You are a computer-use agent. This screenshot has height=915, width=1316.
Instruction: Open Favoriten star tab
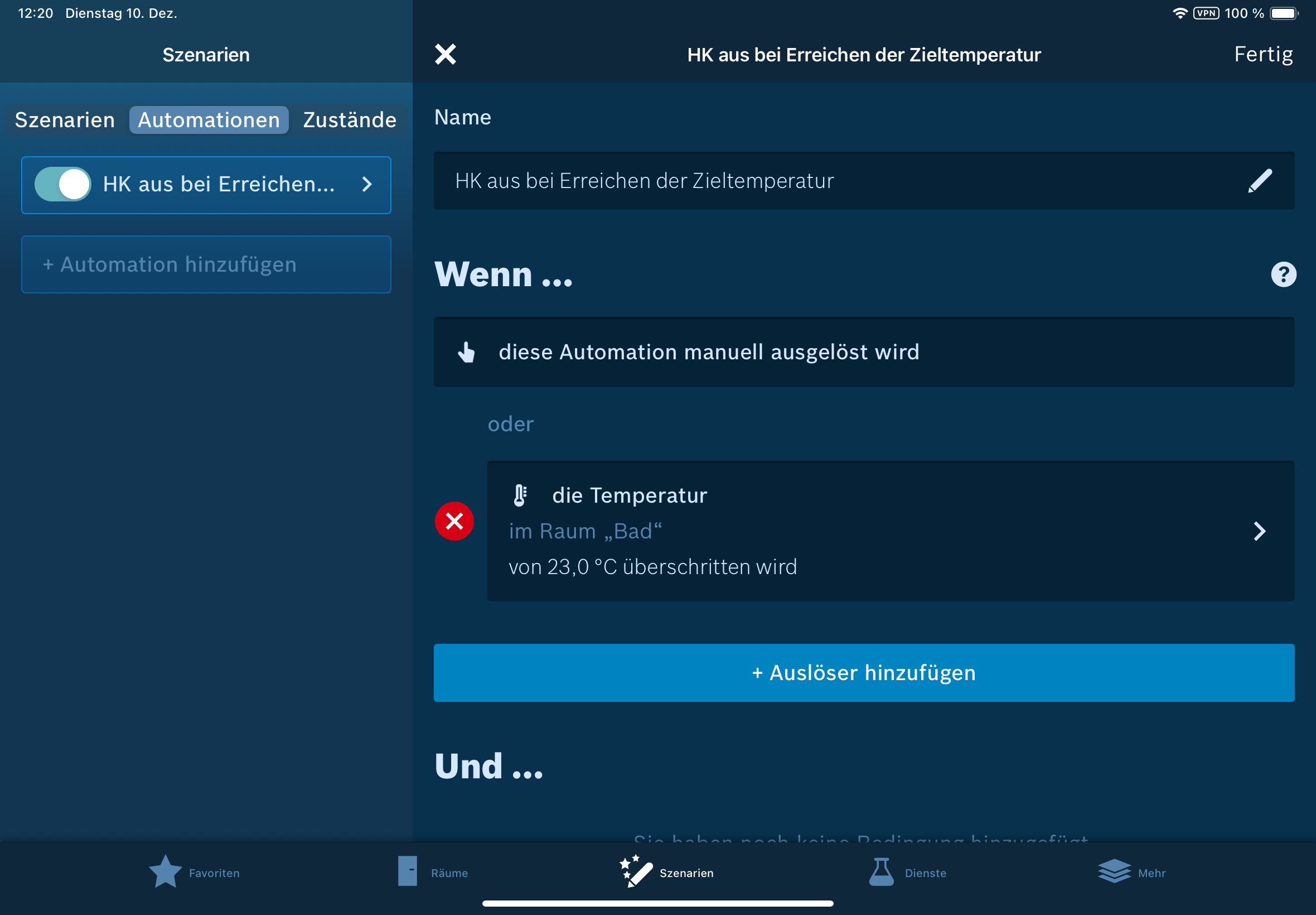[x=166, y=871]
